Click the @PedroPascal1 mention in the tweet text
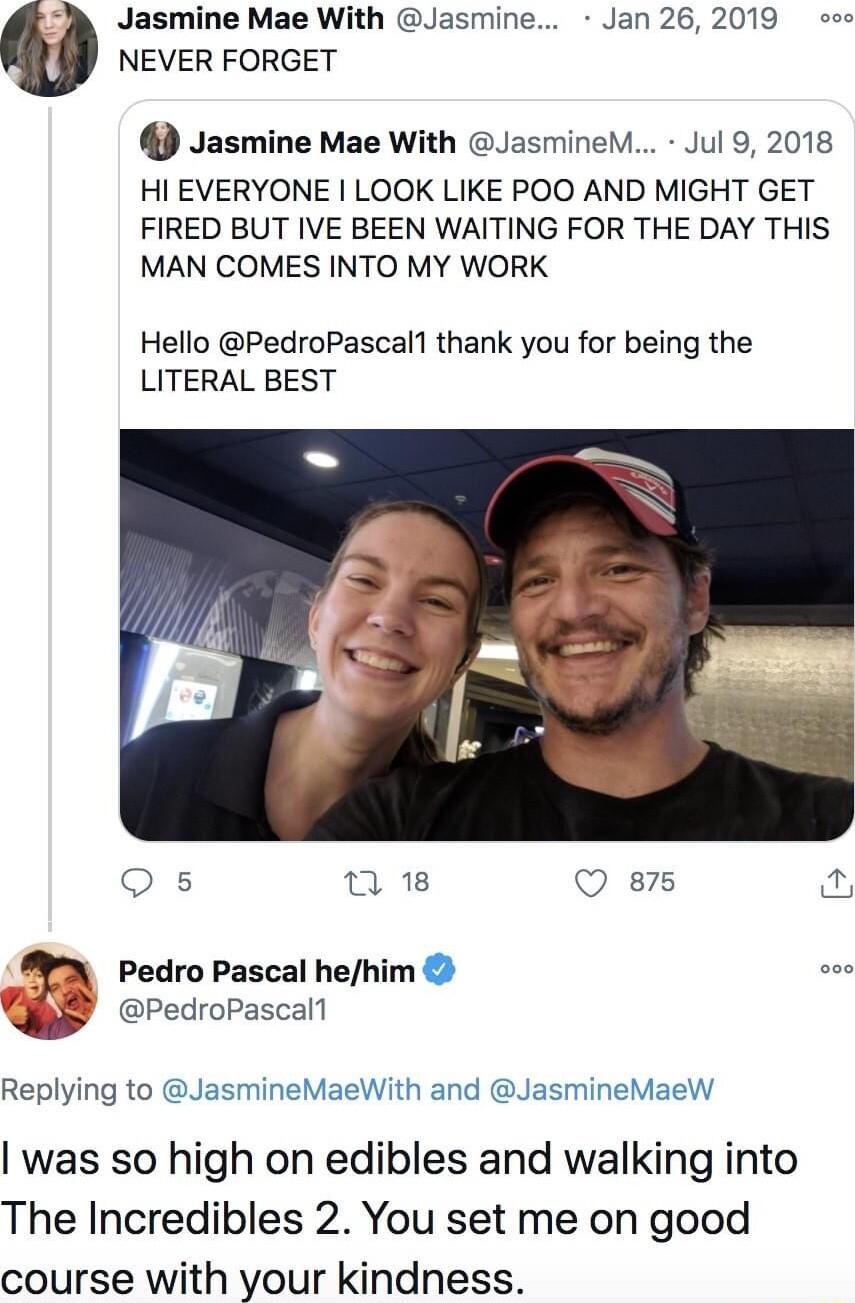 coord(331,343)
